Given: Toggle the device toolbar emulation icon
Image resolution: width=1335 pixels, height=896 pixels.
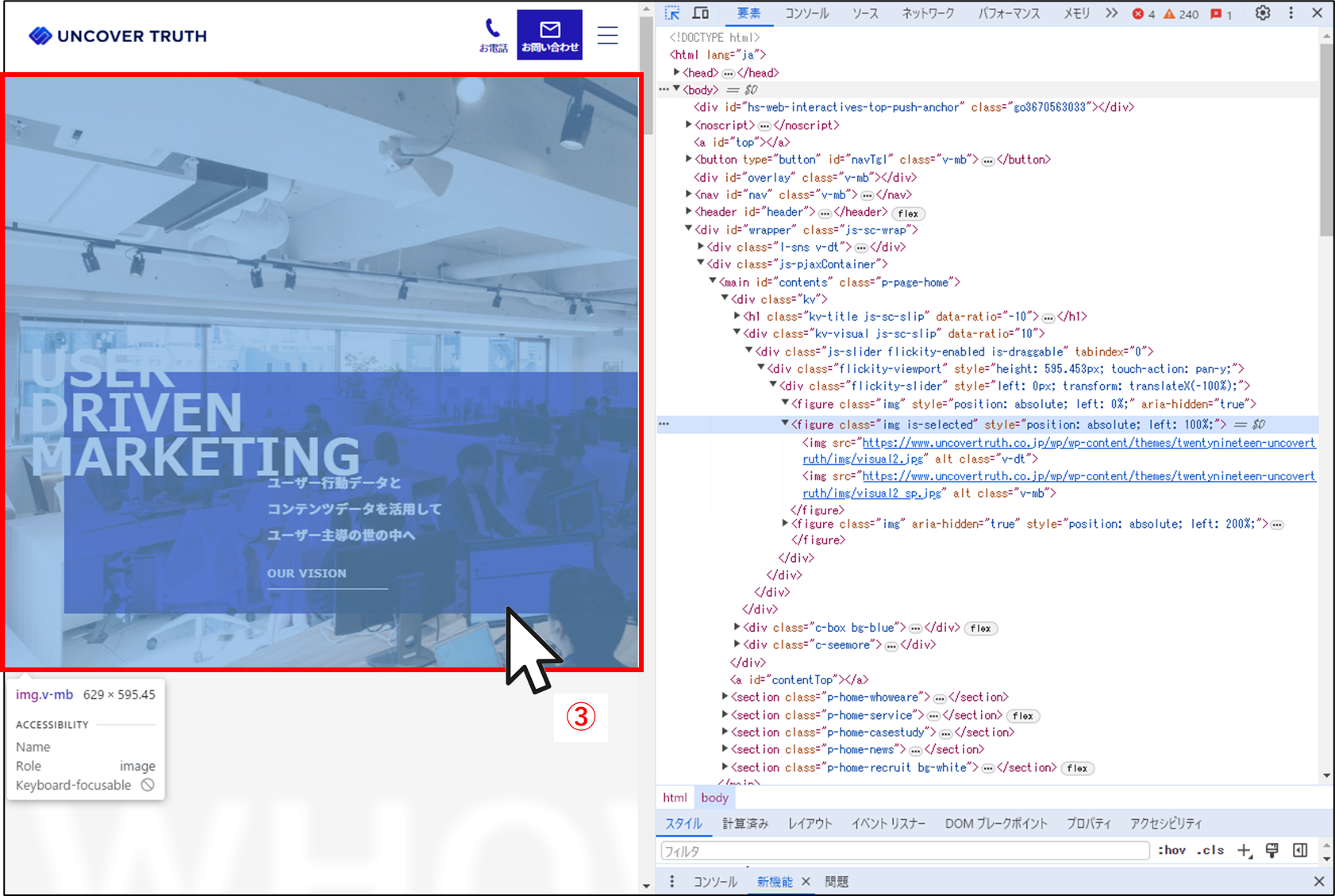Looking at the screenshot, I should coord(700,13).
